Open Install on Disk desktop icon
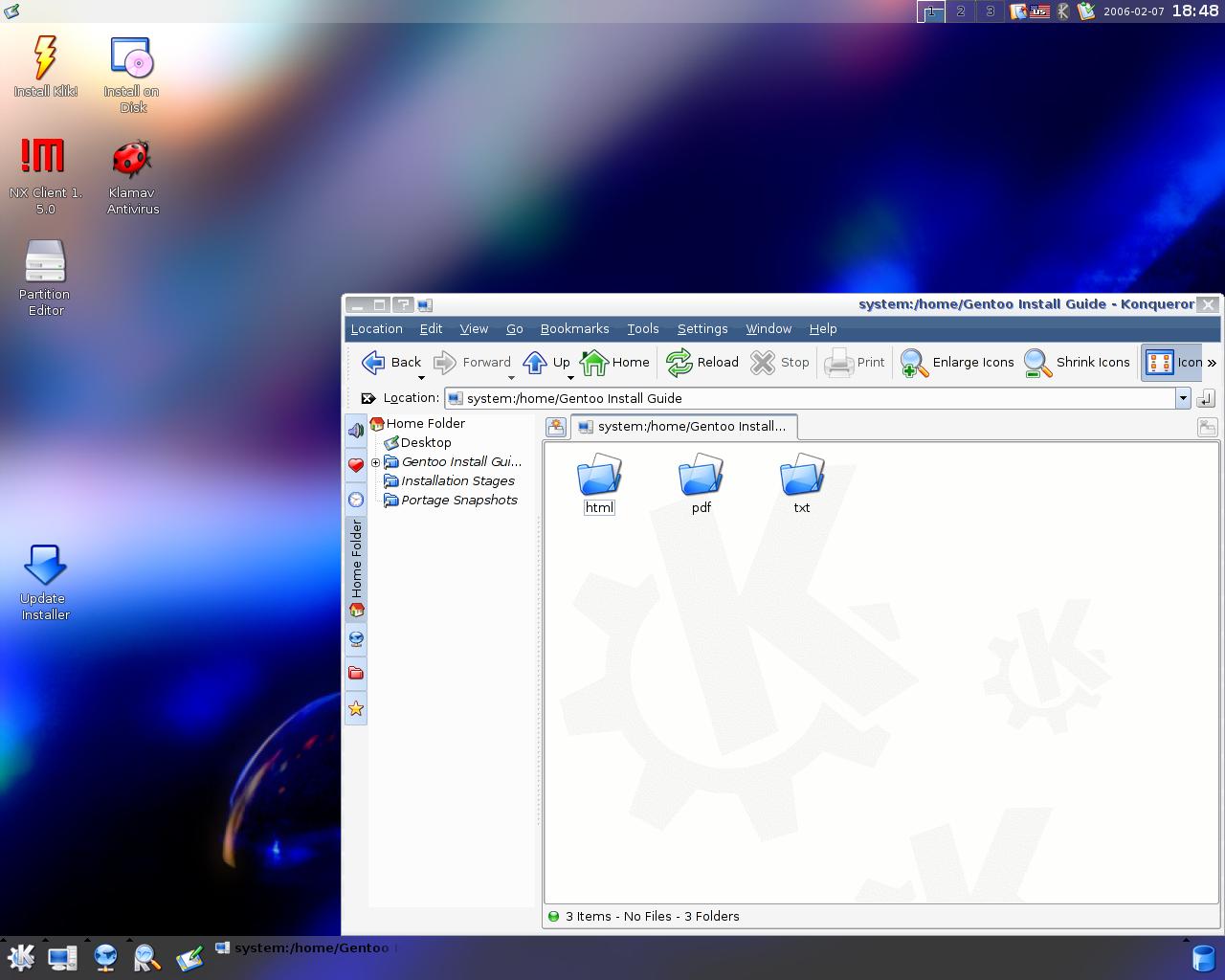Screen dimensions: 1225x980 point(132,75)
